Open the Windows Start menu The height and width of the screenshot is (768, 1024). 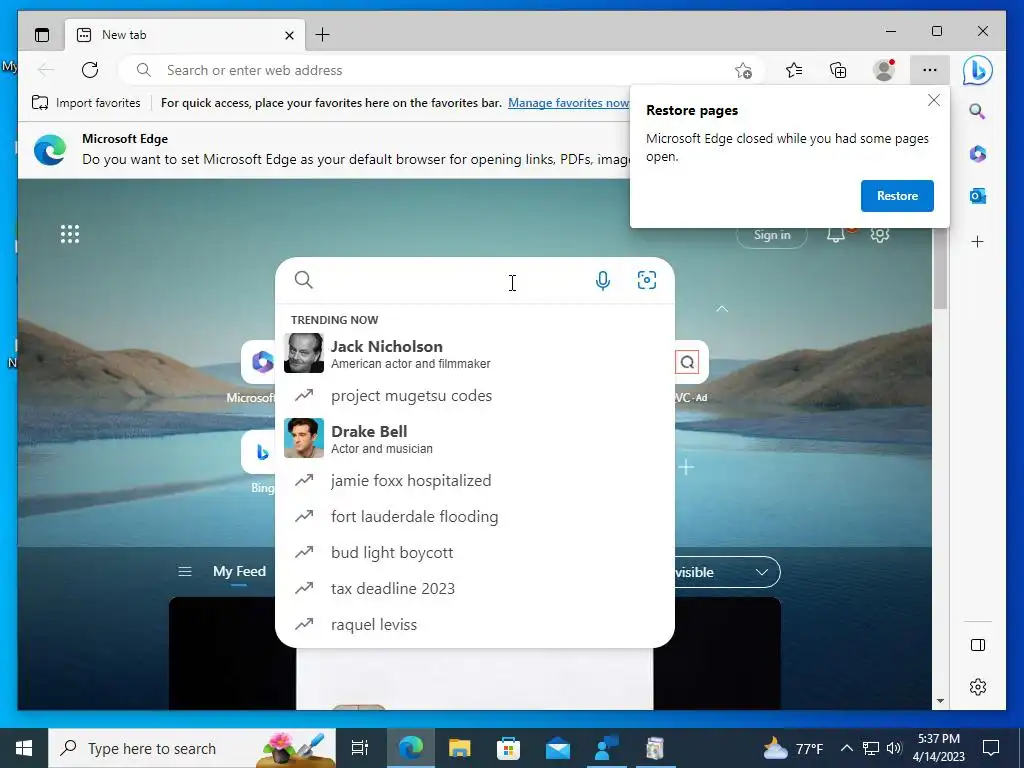coord(24,748)
